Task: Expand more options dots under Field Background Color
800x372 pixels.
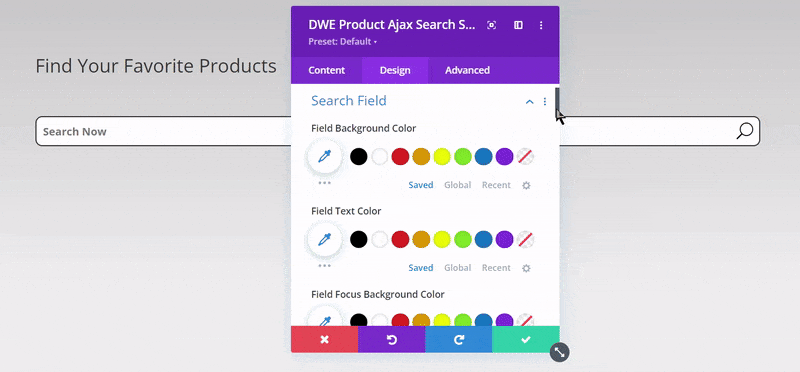Action: (324, 182)
